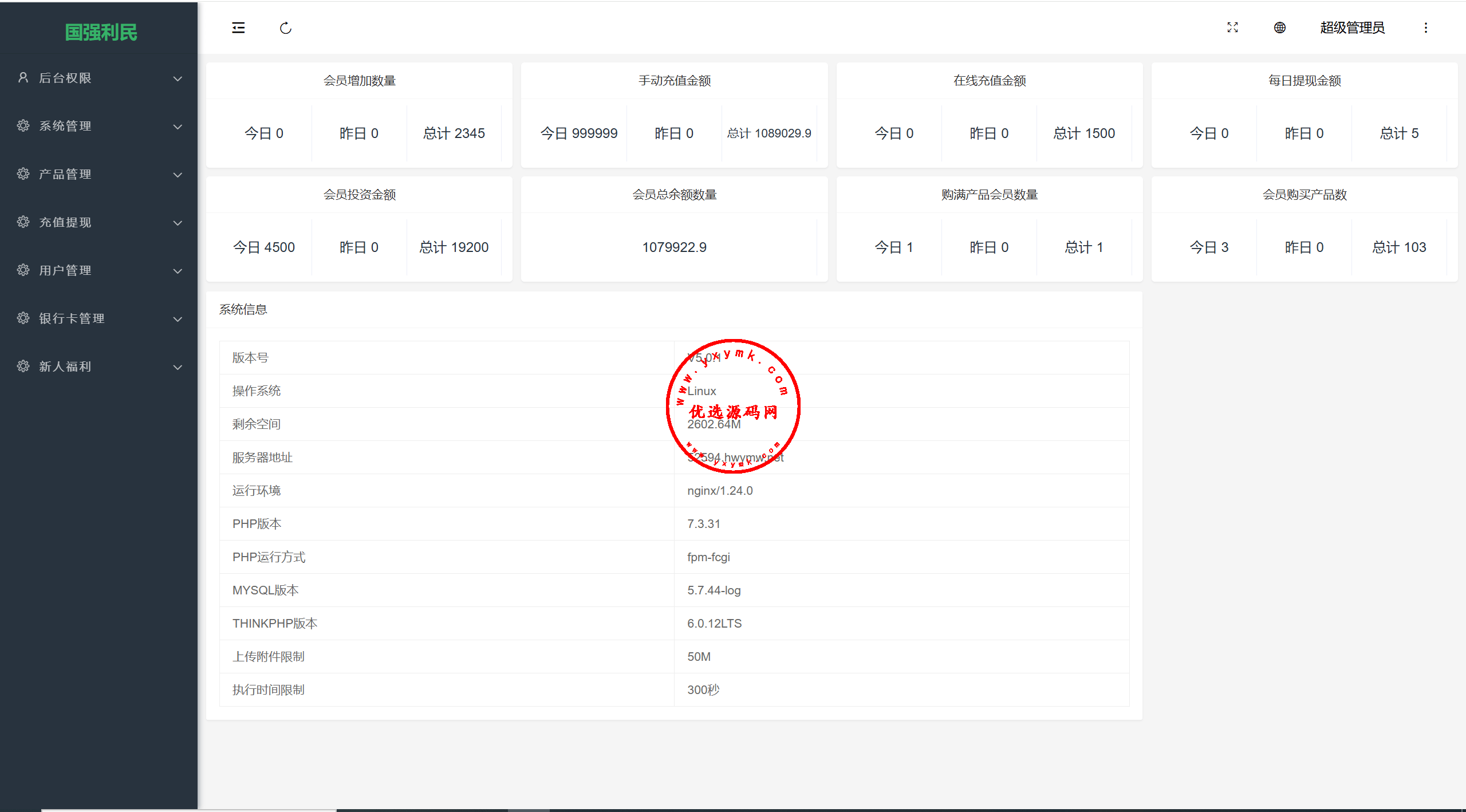Click the 5.7.44-log MYSQL version cell
The width and height of the screenshot is (1466, 812).
point(901,590)
